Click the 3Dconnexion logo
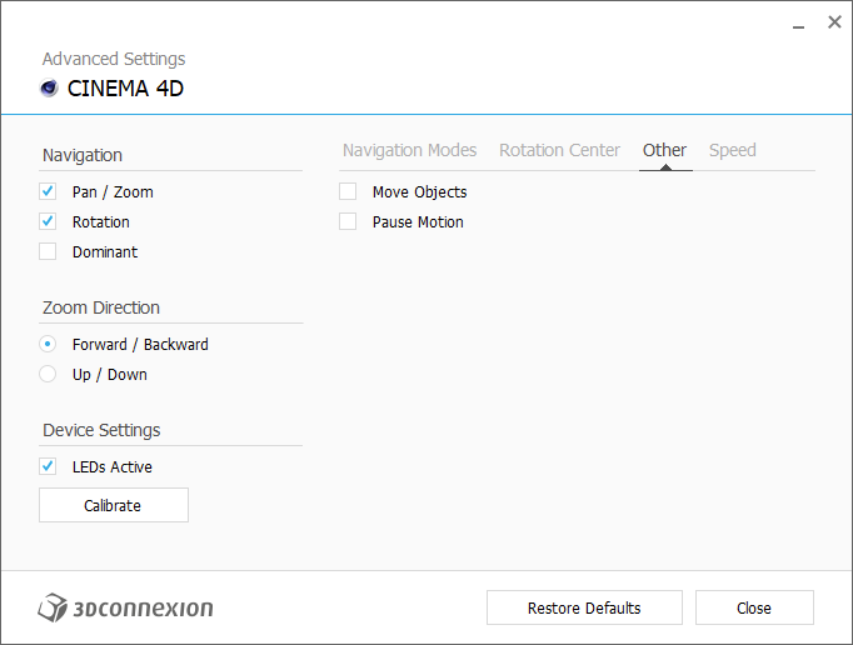853x645 pixels. [126, 607]
